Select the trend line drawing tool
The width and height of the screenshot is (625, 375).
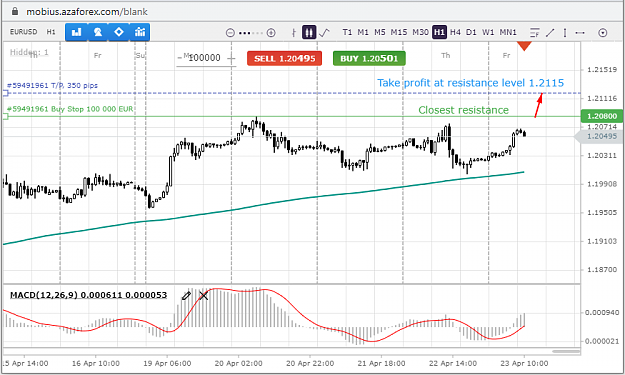(x=550, y=33)
